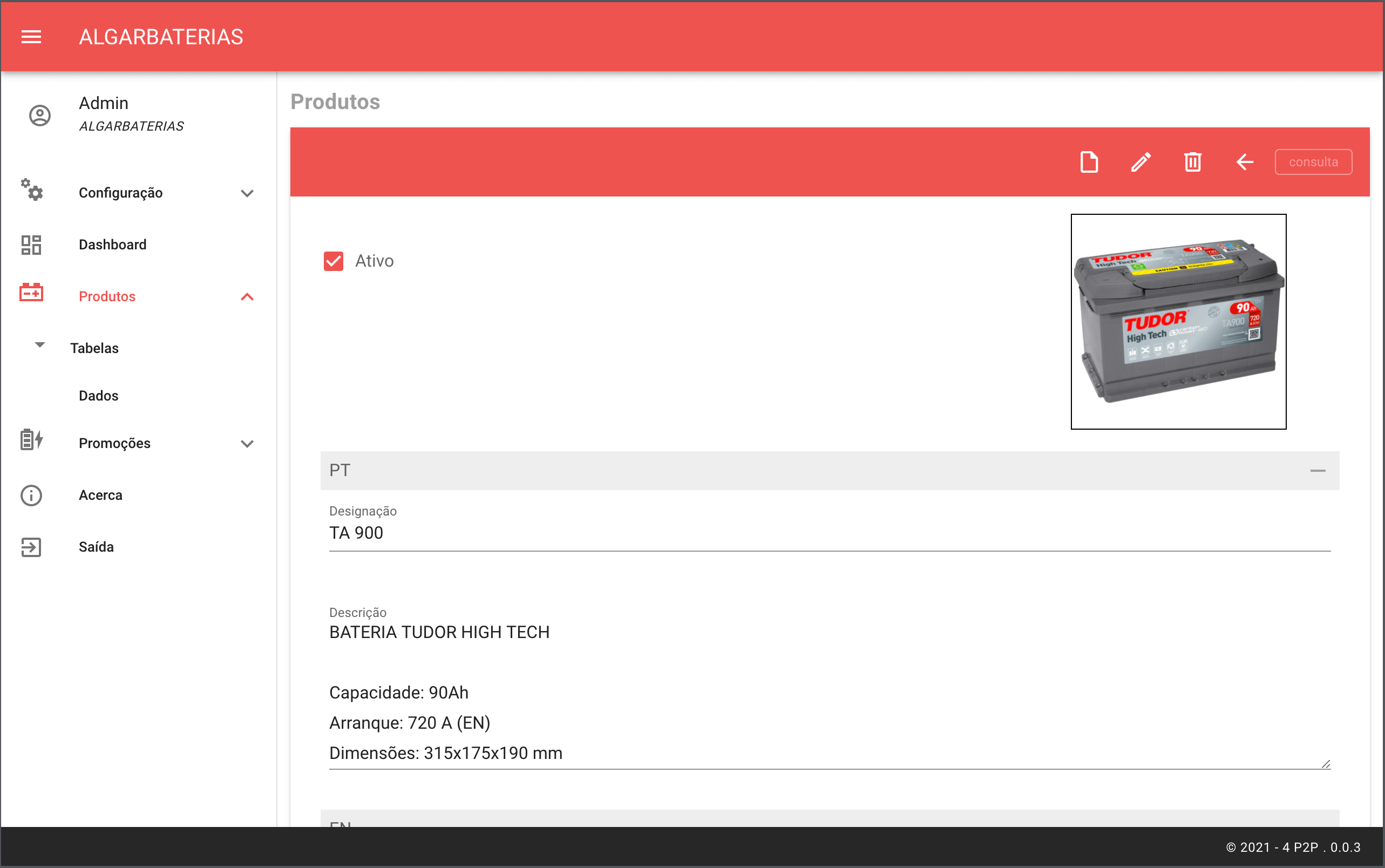The image size is (1385, 868).
Task: Click the Dashboard grid icon
Action: coord(31,245)
